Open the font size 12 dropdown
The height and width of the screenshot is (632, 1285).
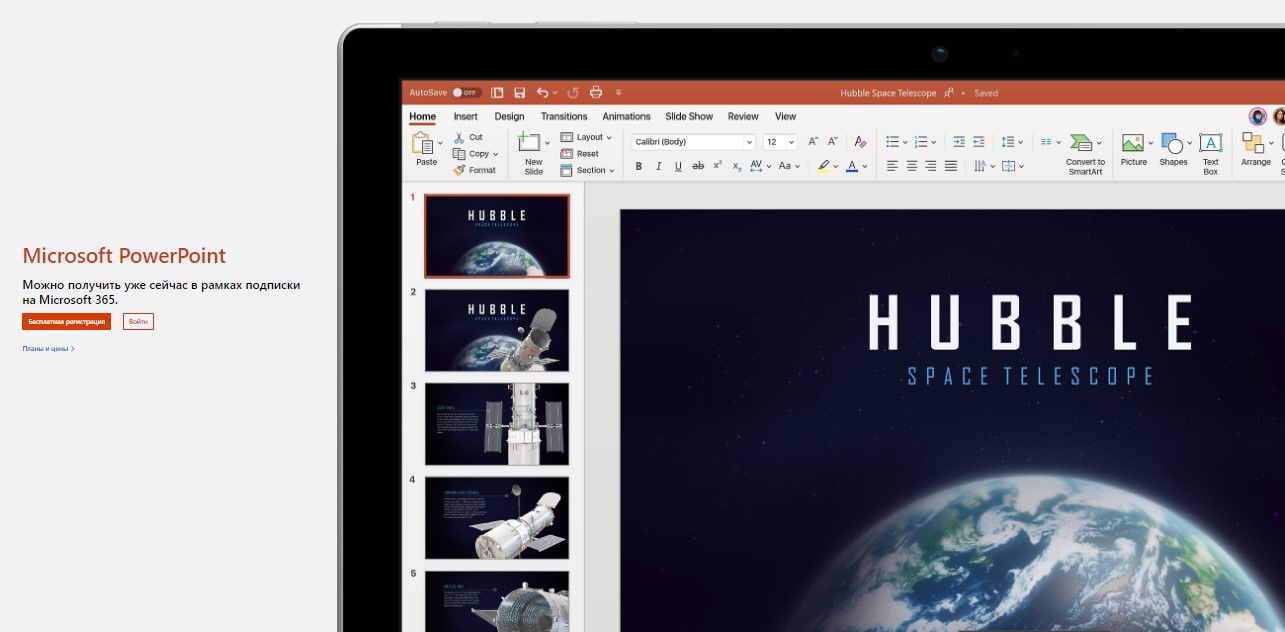pos(780,142)
